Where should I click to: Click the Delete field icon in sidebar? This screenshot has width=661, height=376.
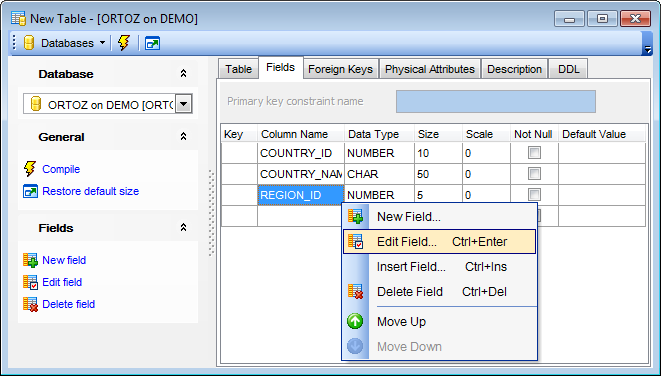(30, 304)
